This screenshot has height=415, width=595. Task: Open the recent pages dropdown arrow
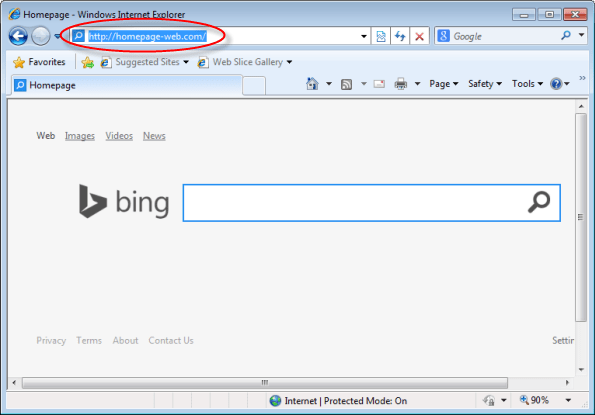[x=57, y=36]
